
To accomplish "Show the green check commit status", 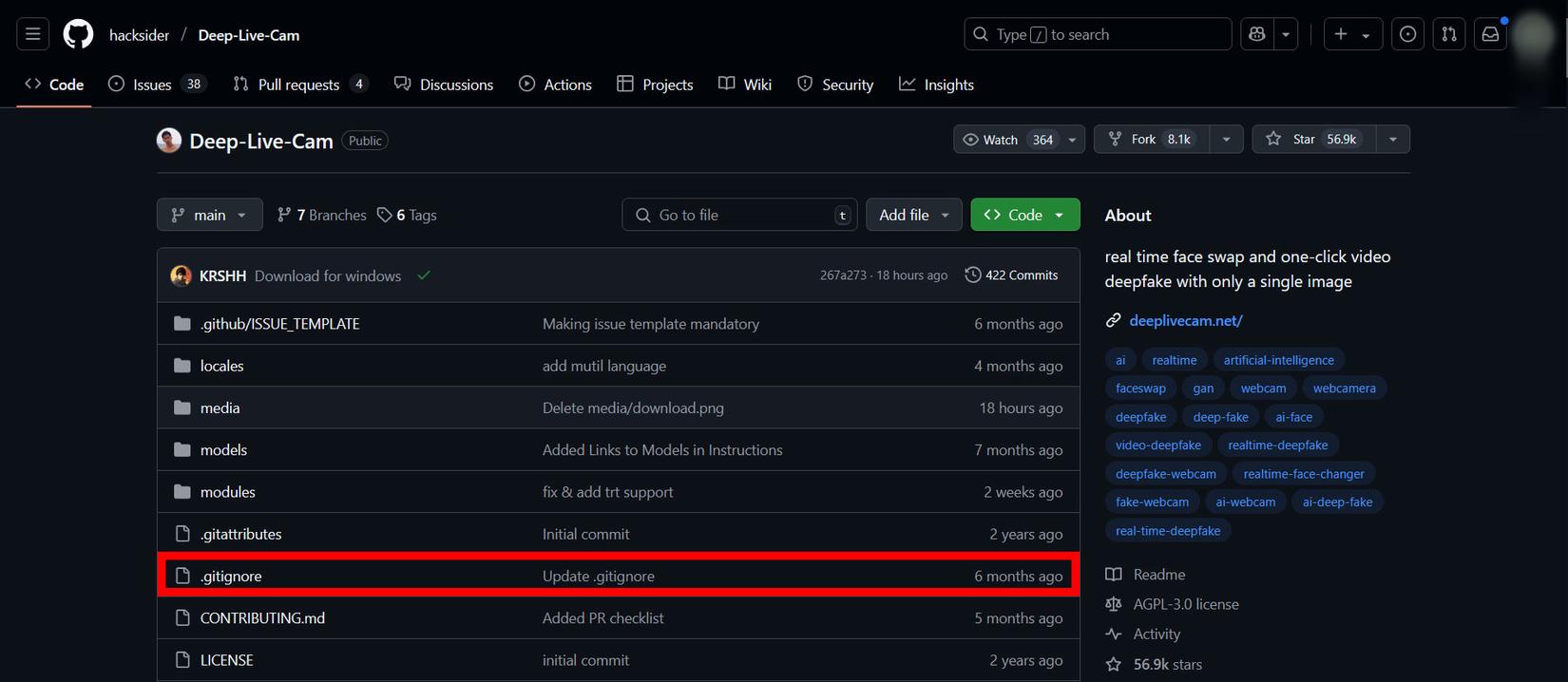I will [424, 275].
